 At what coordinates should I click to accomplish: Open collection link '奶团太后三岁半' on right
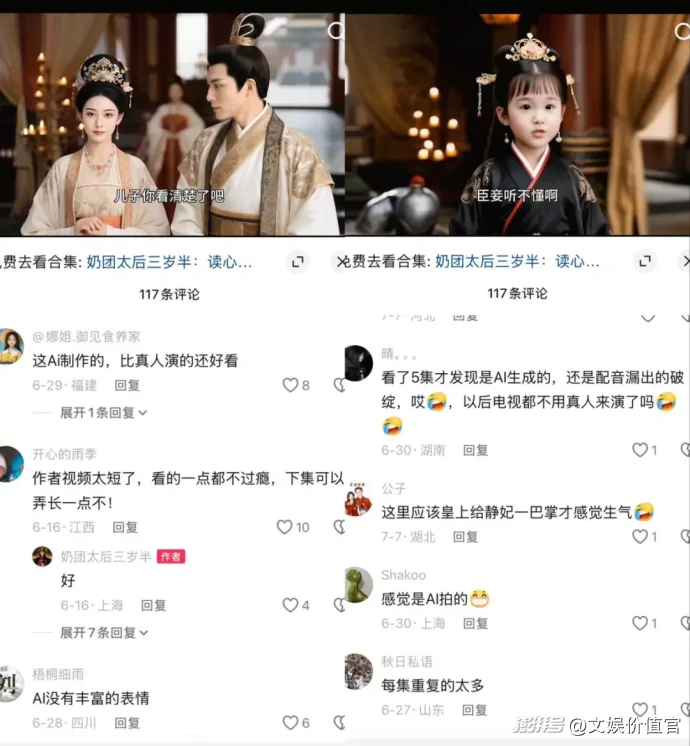pos(517,261)
